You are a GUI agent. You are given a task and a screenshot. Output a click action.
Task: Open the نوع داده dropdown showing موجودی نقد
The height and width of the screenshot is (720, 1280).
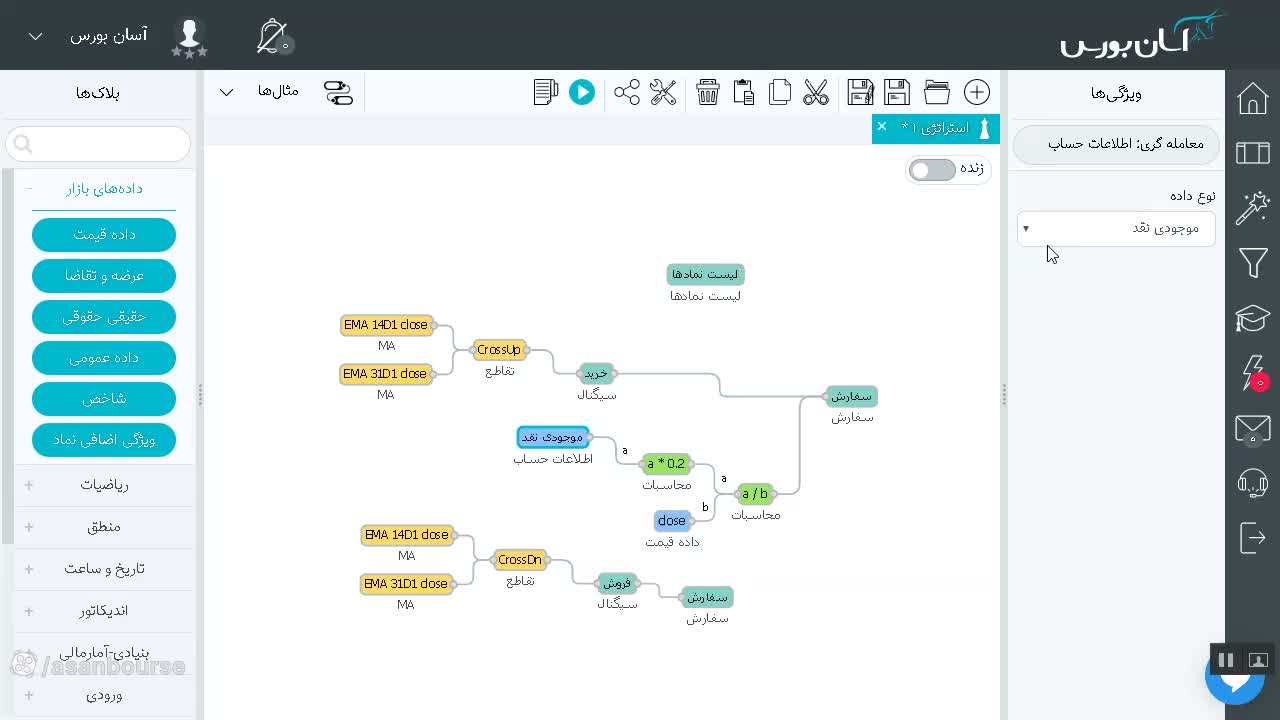(1116, 228)
